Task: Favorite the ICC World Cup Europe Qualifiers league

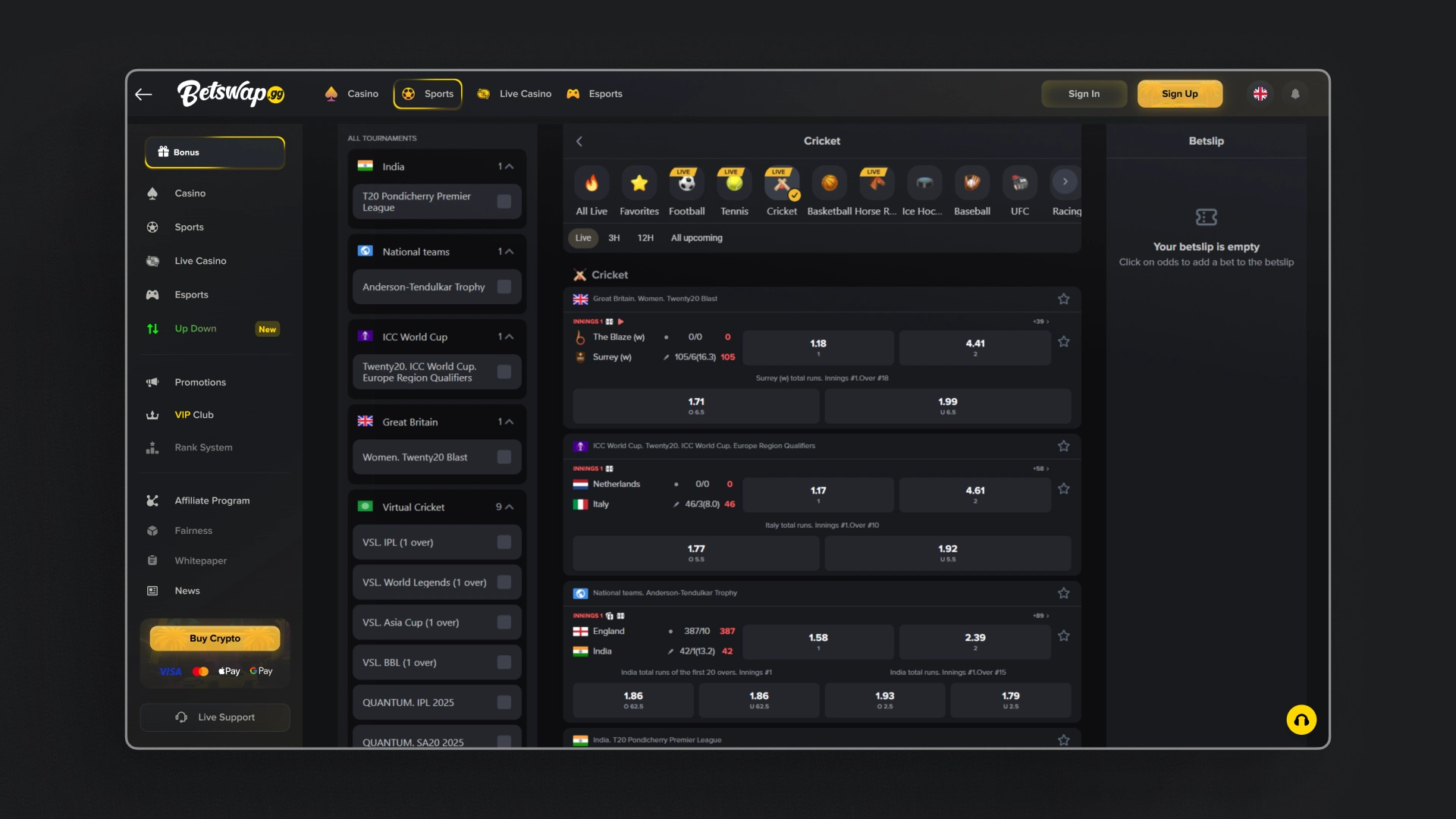Action: tap(1064, 446)
